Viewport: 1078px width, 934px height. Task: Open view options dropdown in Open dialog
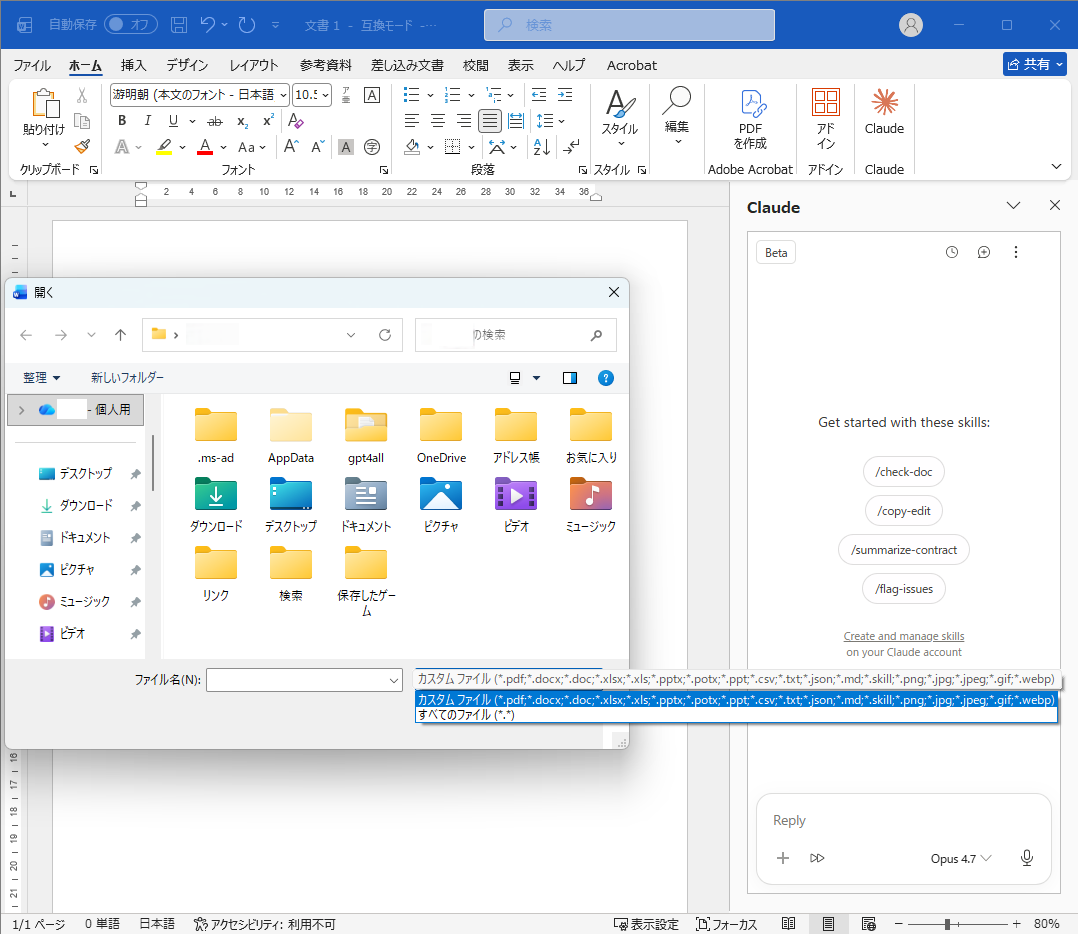[x=536, y=378]
